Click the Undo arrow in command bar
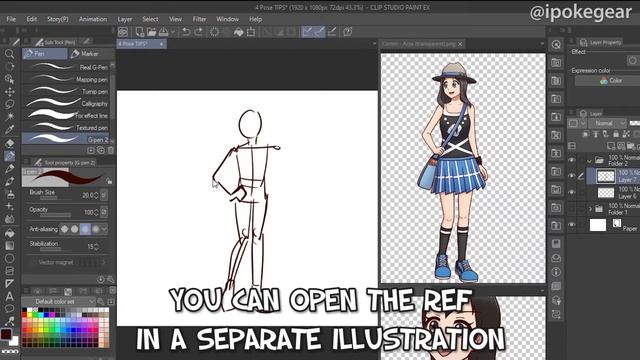The height and width of the screenshot is (360, 640). point(186,32)
